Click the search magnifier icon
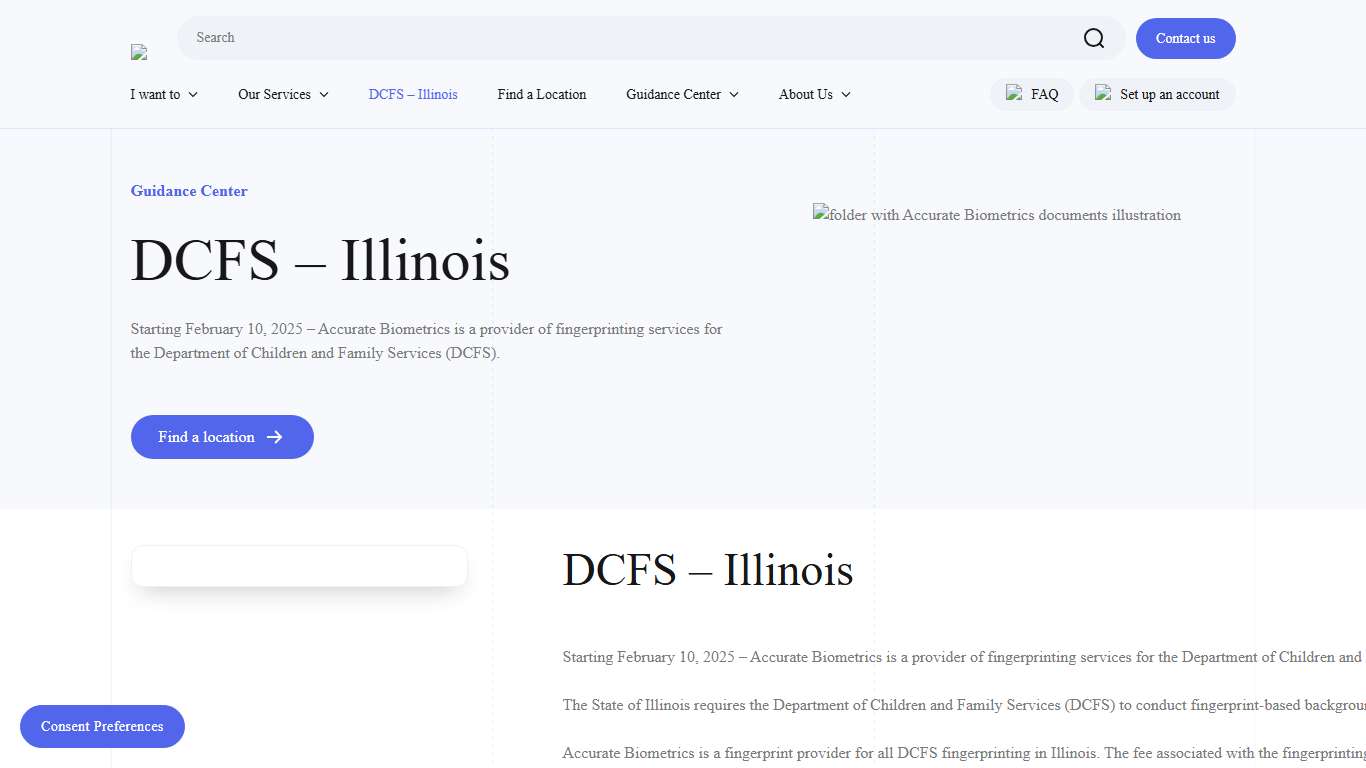 click(x=1093, y=37)
